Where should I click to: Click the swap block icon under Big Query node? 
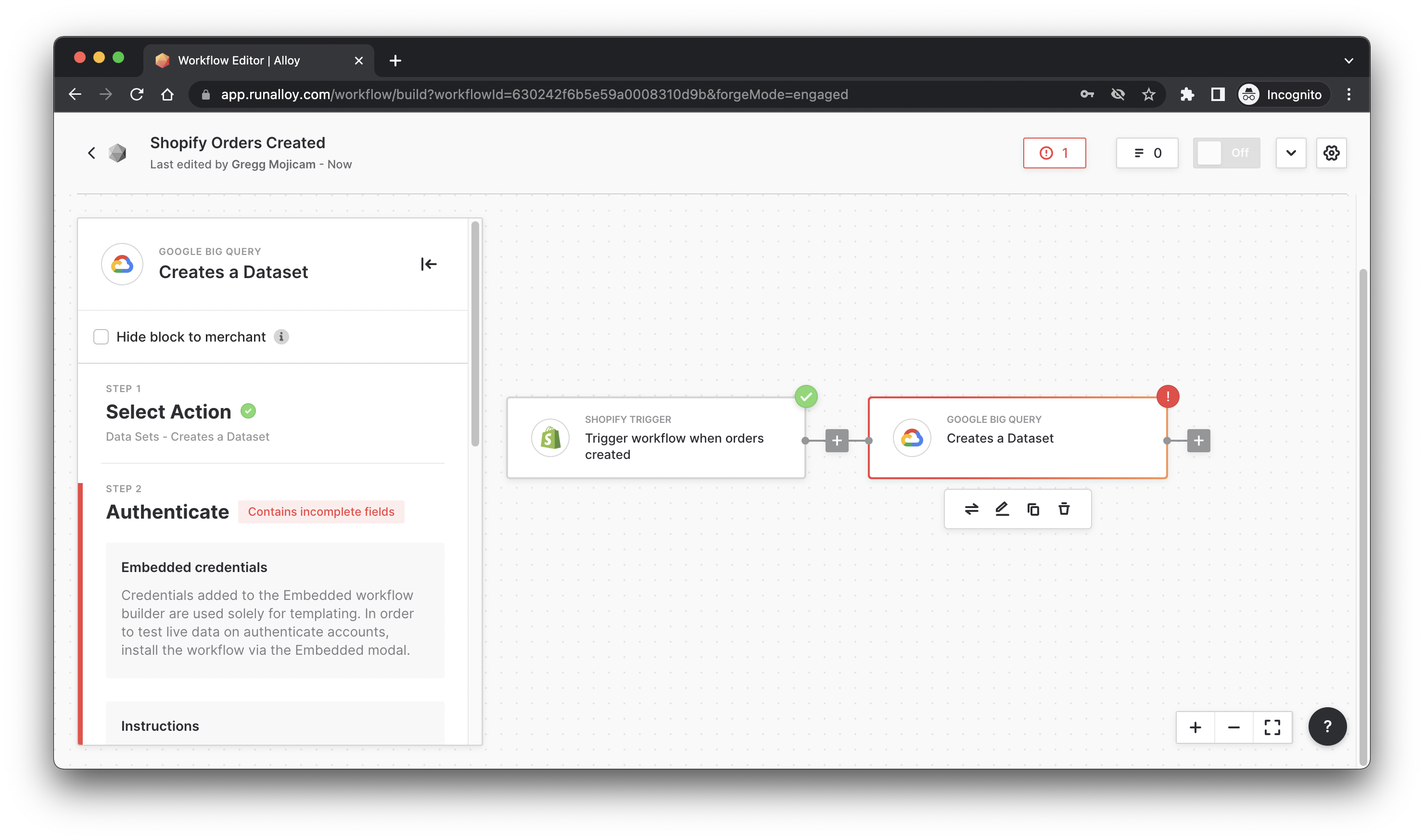pyautogui.click(x=971, y=509)
